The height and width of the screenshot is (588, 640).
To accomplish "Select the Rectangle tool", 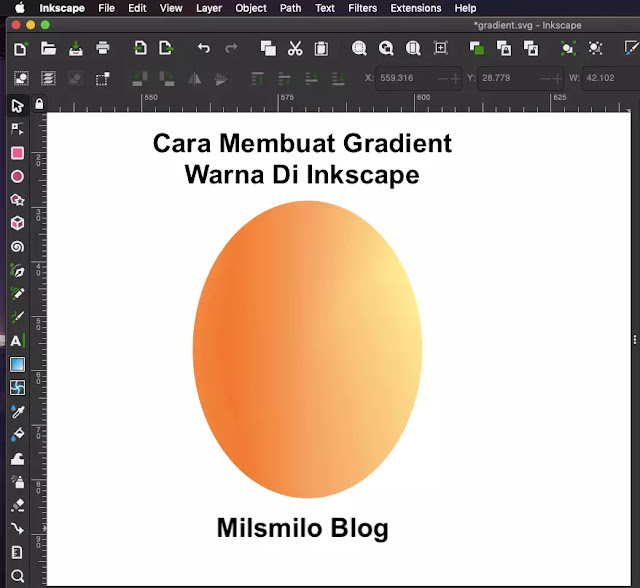I will 18,153.
